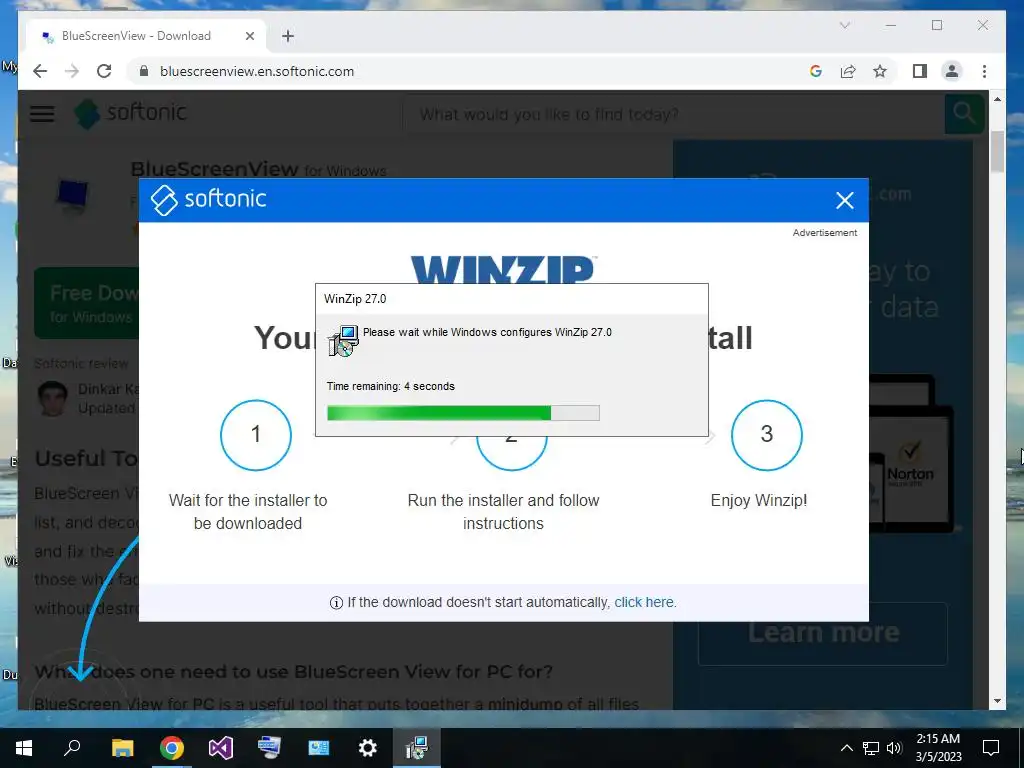Open Chrome tab search chevron

[844, 25]
